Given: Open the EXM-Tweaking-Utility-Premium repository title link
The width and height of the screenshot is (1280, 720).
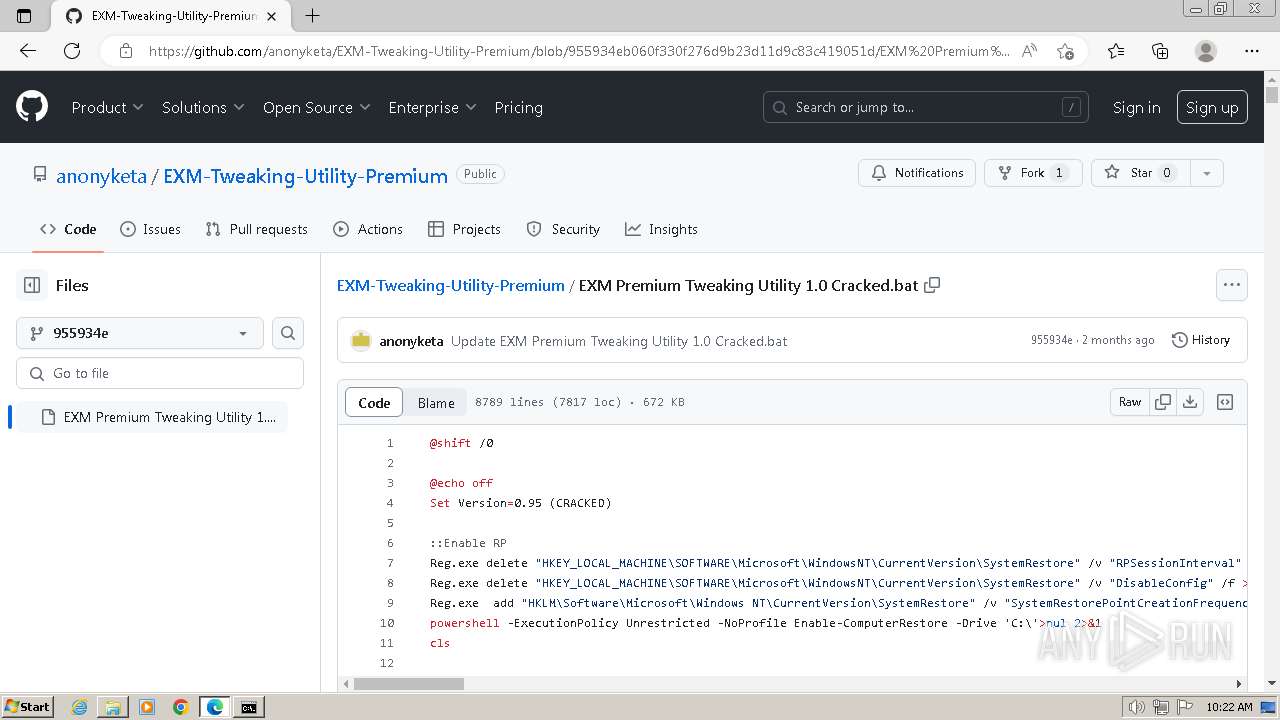Looking at the screenshot, I should tap(305, 176).
